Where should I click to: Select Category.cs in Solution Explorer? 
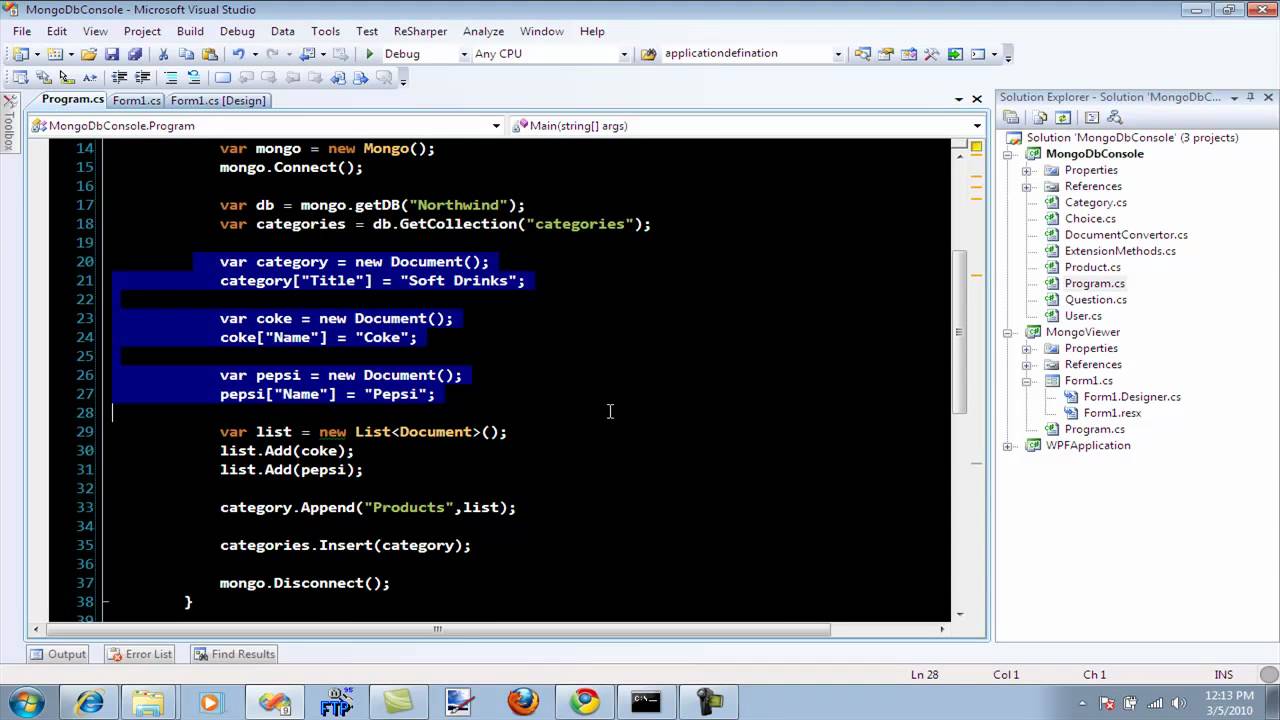(1095, 202)
